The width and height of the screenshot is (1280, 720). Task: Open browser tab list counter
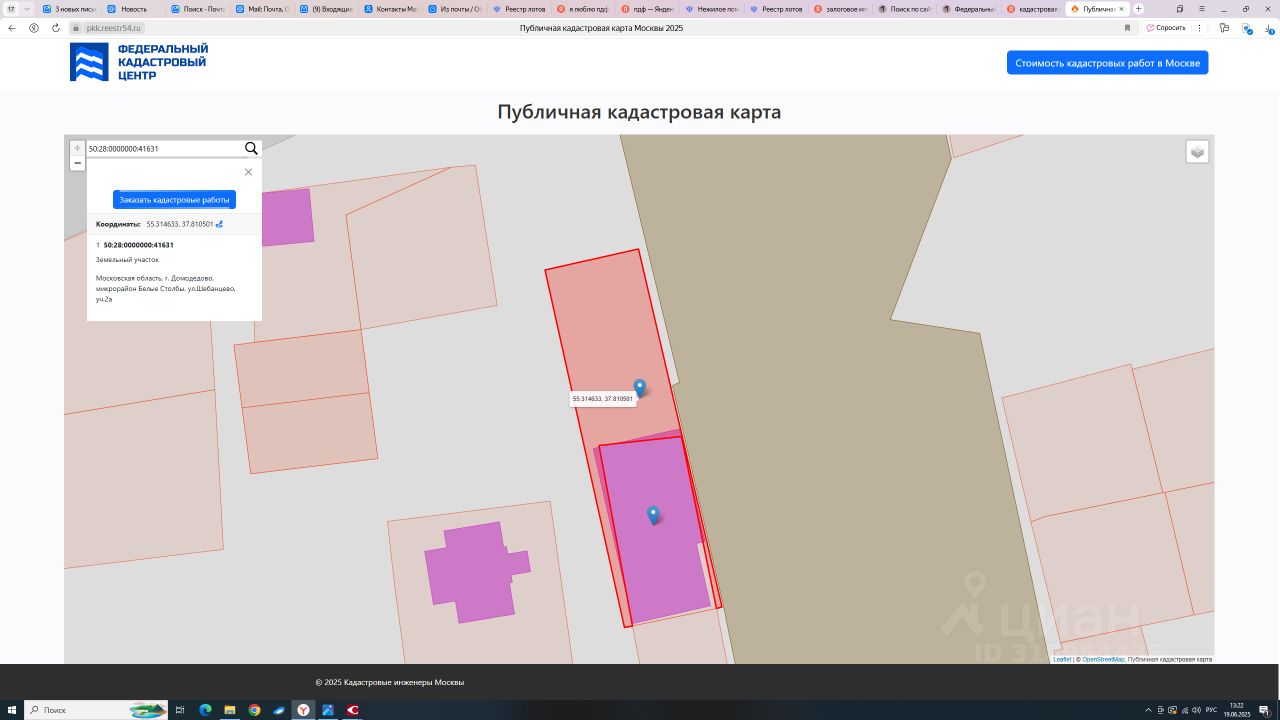click(13, 8)
